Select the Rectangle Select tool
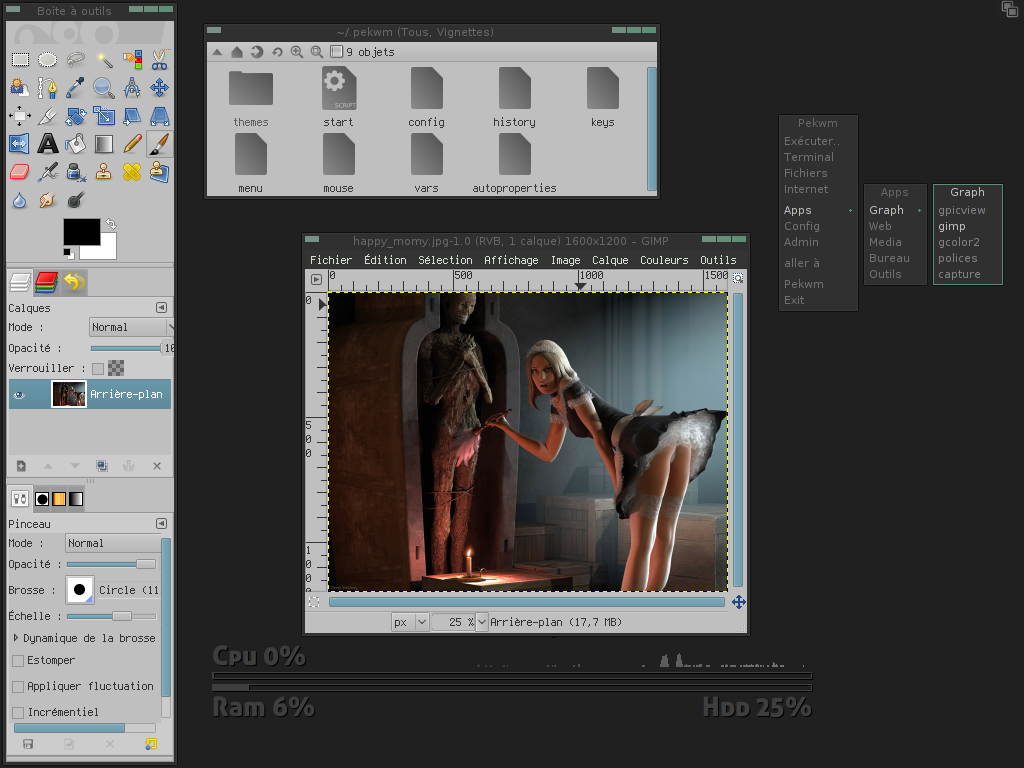This screenshot has width=1024, height=768. coord(20,60)
